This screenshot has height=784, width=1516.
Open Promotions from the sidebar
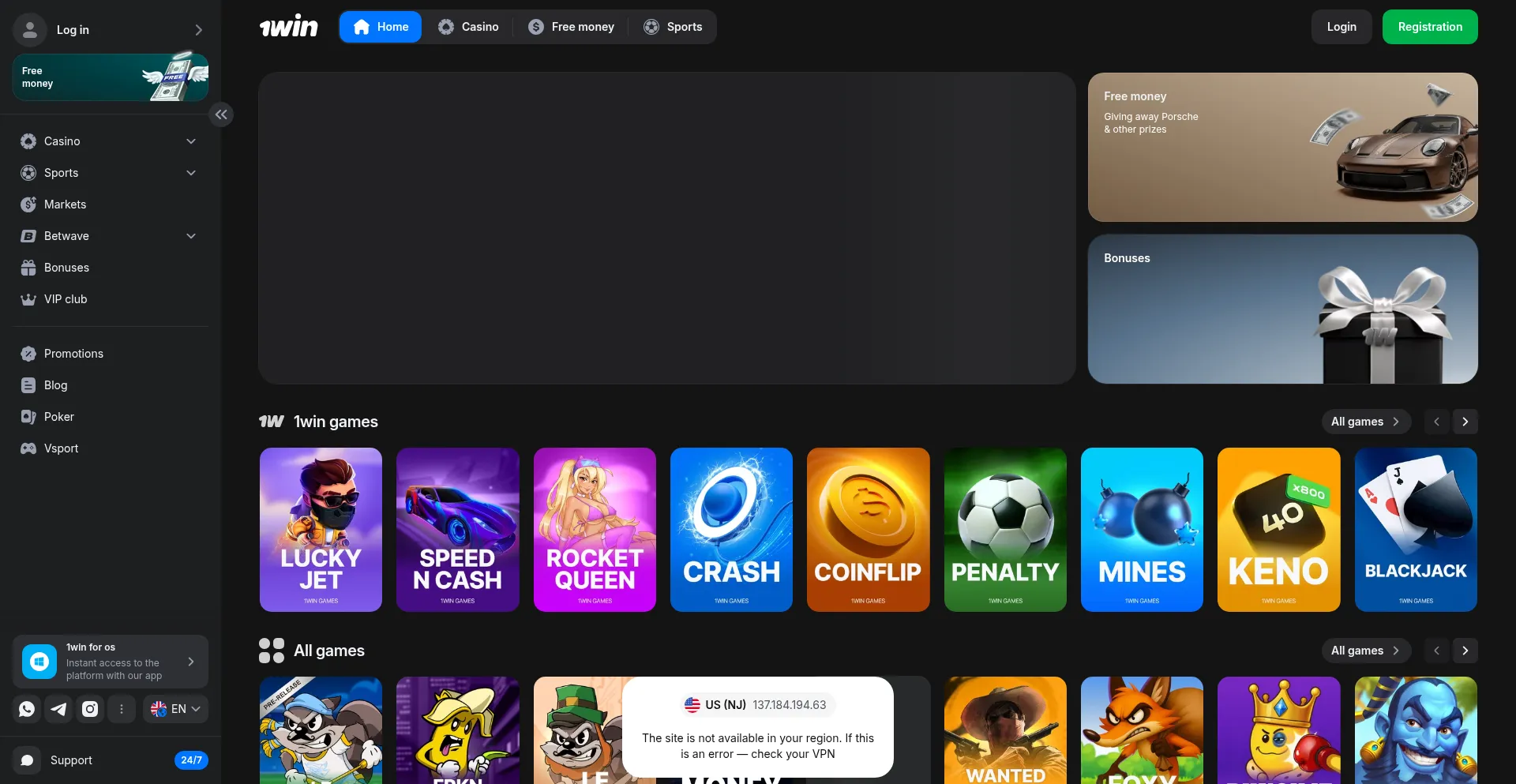click(x=111, y=354)
